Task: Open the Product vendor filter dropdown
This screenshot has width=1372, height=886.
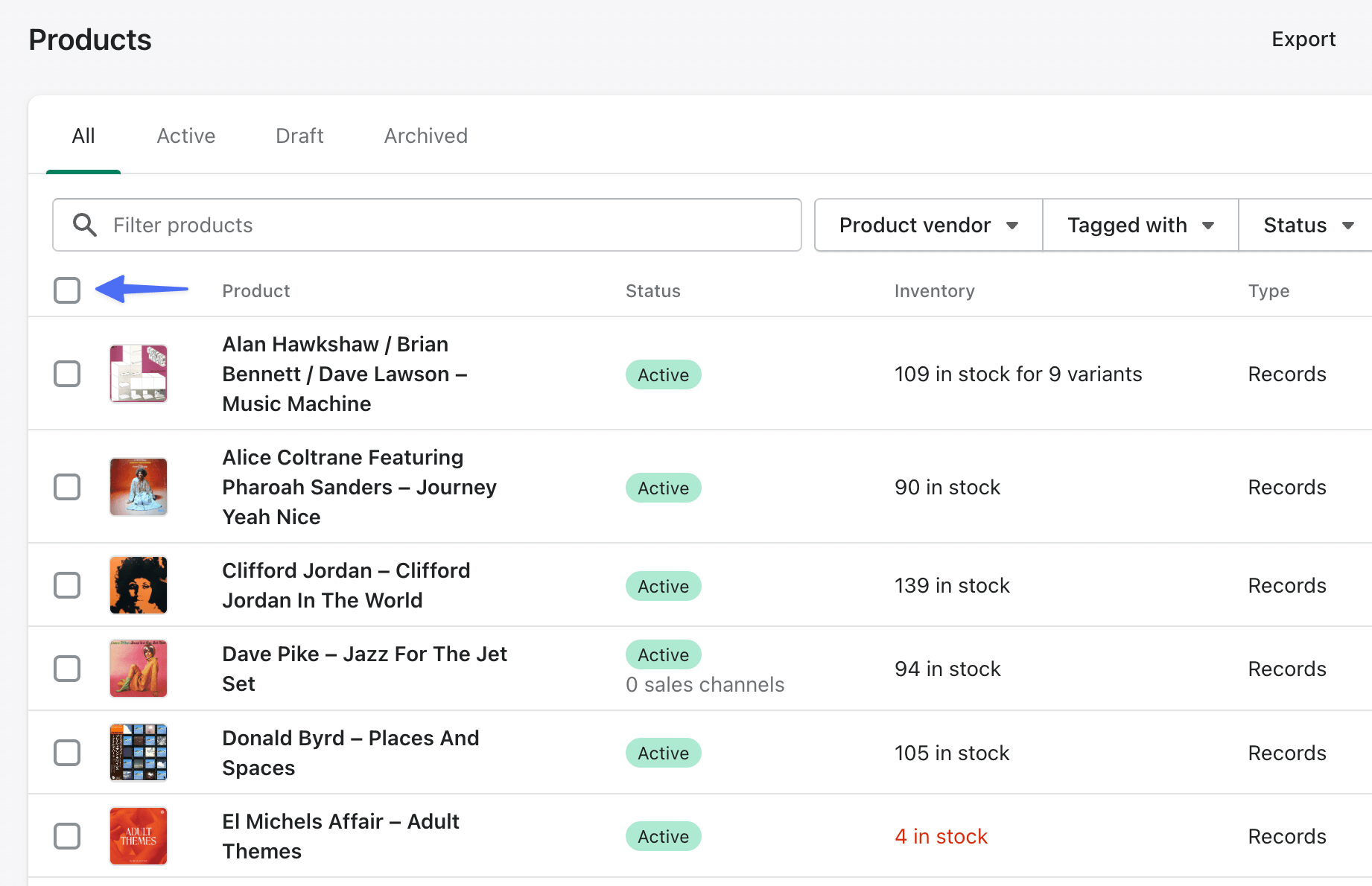Action: coord(927,224)
